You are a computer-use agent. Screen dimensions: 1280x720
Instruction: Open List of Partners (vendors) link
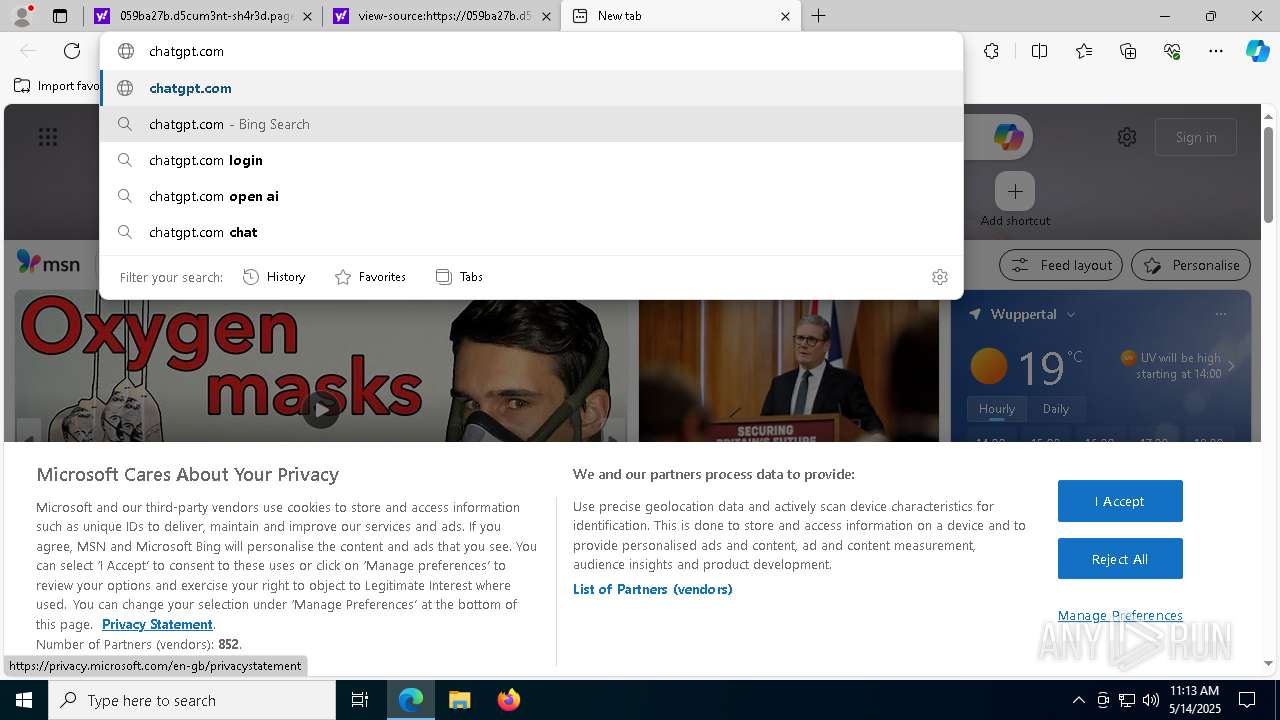tap(653, 589)
